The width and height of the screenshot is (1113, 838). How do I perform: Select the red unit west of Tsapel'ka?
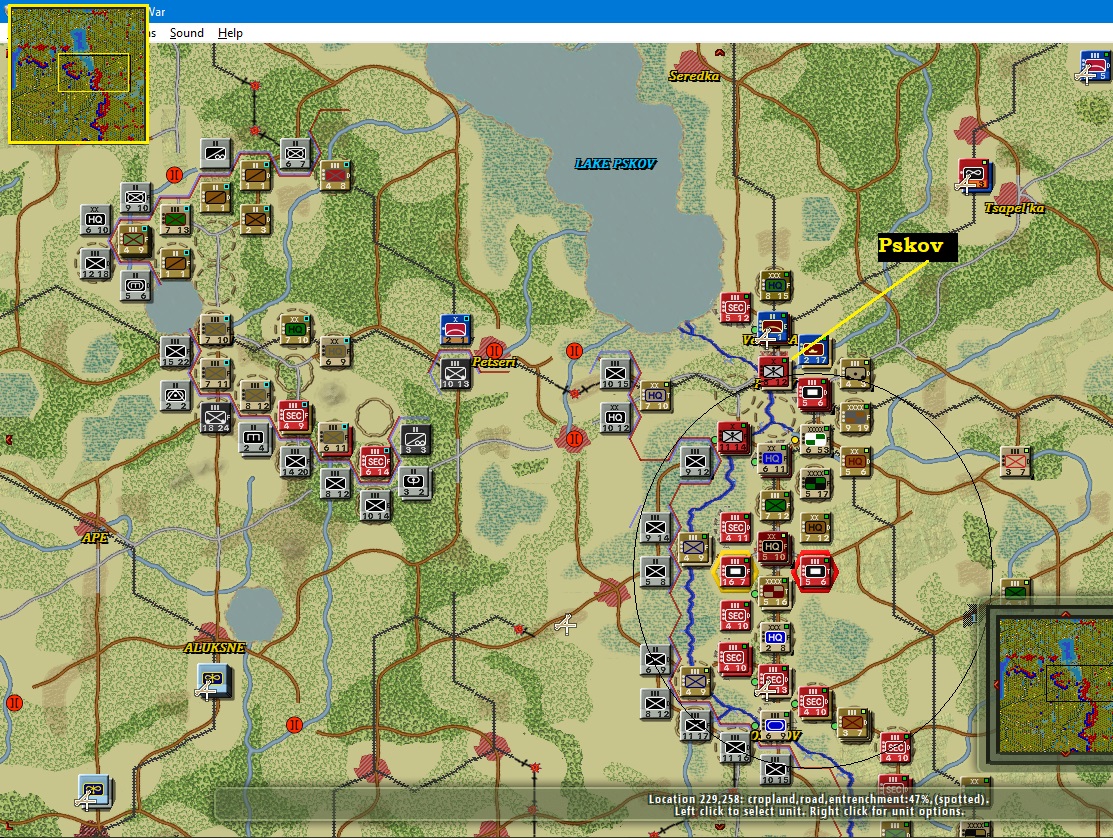(x=974, y=175)
